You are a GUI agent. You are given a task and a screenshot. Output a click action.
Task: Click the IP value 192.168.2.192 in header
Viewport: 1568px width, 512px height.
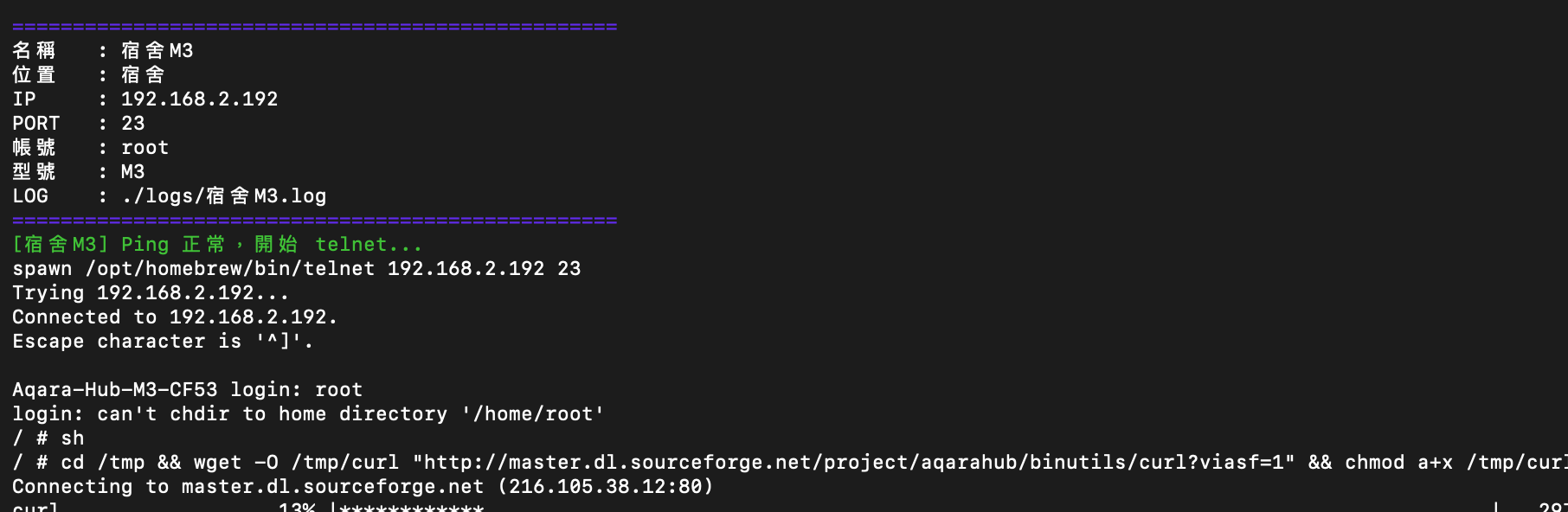[199, 99]
